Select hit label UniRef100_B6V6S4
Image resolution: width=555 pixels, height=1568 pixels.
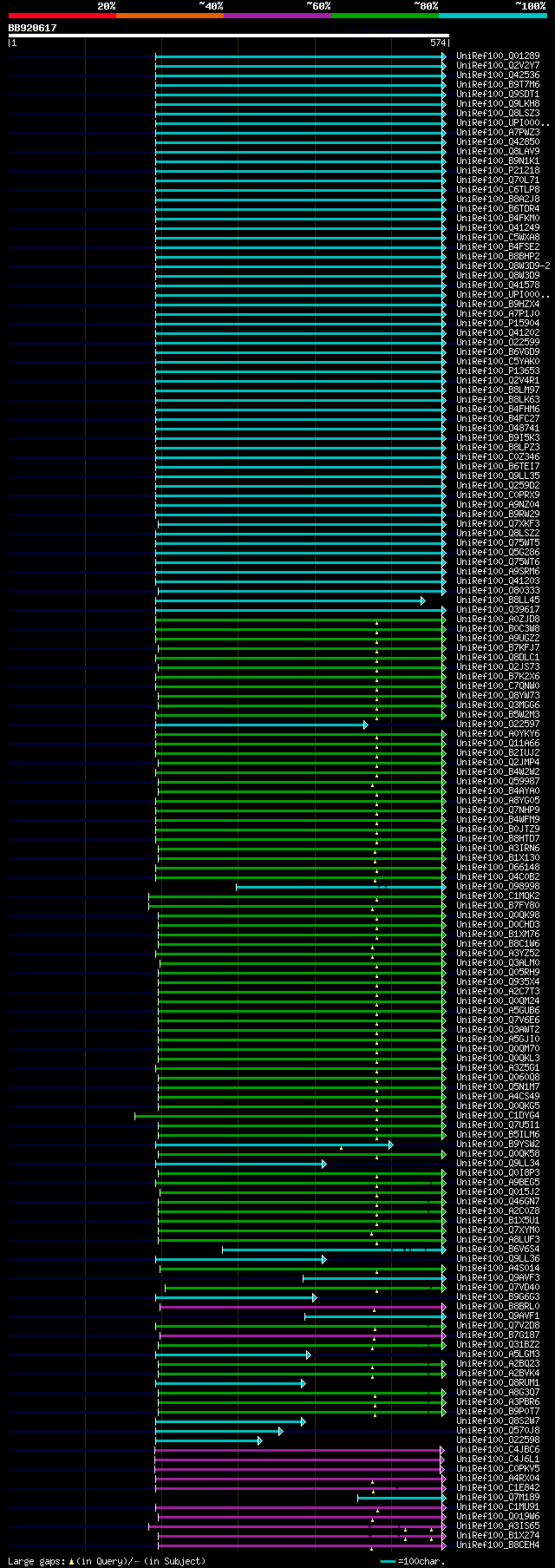(498, 1250)
